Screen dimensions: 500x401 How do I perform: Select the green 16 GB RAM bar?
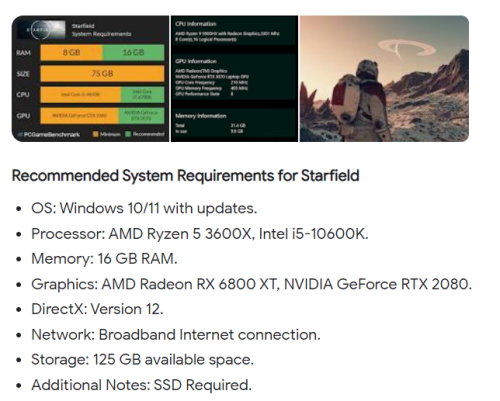(x=133, y=53)
